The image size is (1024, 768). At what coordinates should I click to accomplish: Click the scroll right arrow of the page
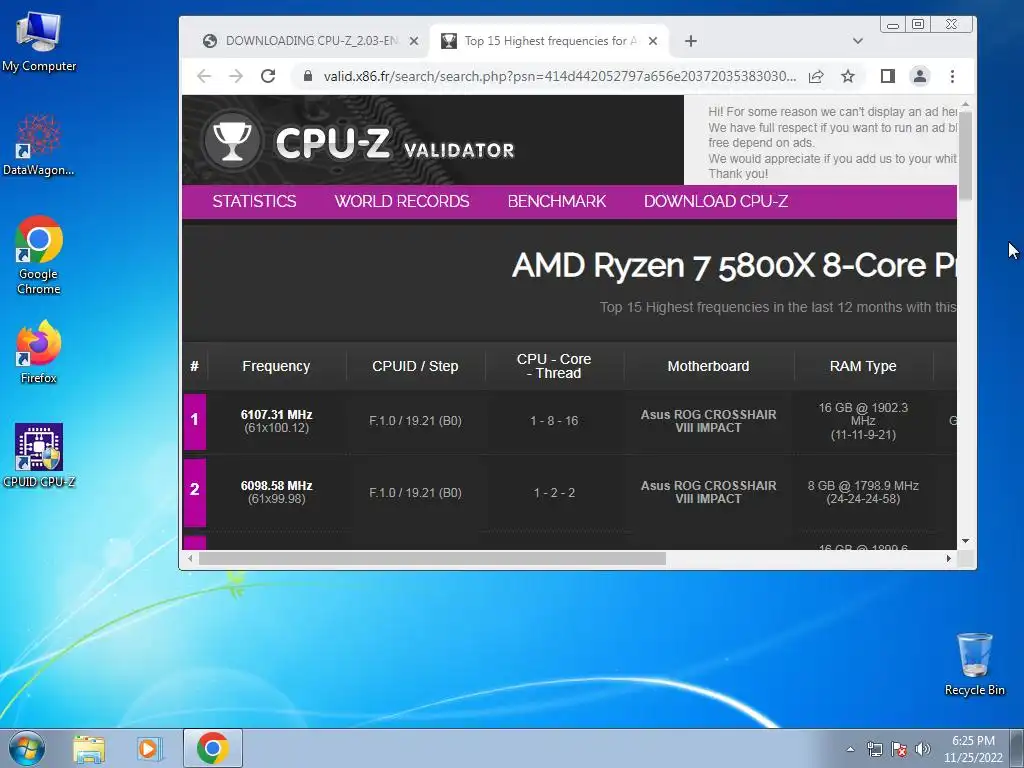(x=949, y=558)
